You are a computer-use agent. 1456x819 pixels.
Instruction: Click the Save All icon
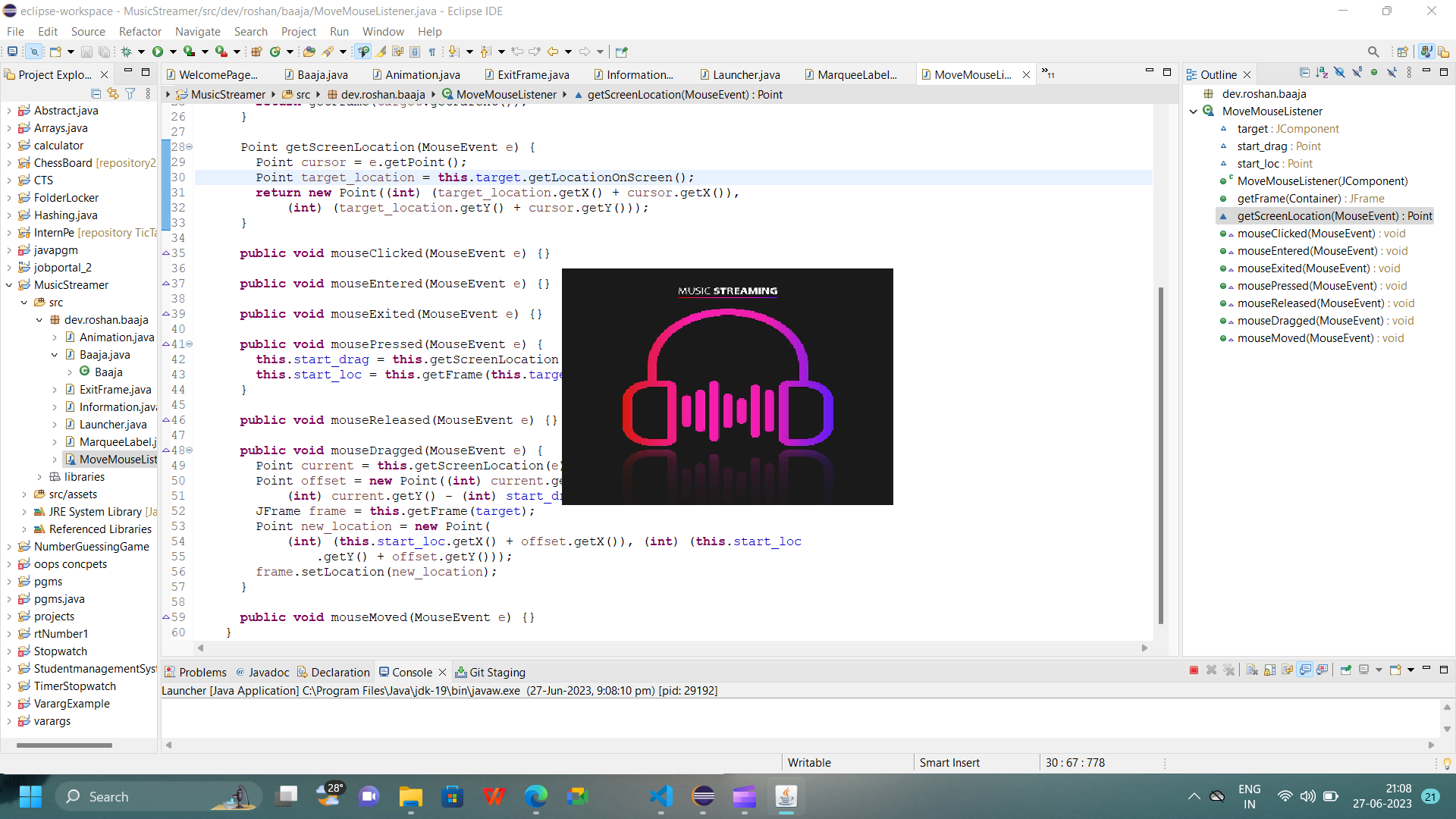[104, 52]
